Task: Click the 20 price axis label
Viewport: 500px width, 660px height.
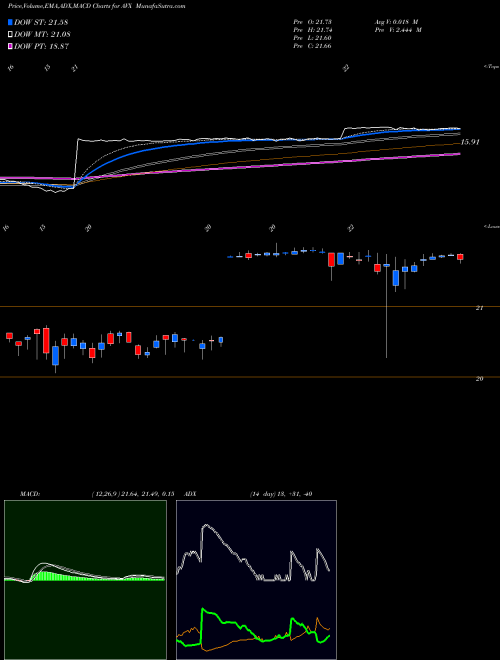Action: click(x=479, y=379)
